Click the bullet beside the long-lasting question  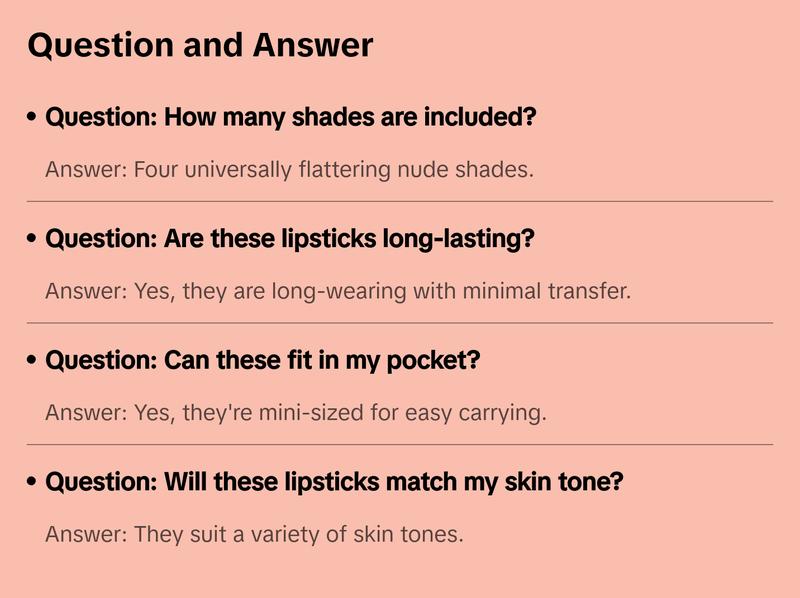[33, 240]
